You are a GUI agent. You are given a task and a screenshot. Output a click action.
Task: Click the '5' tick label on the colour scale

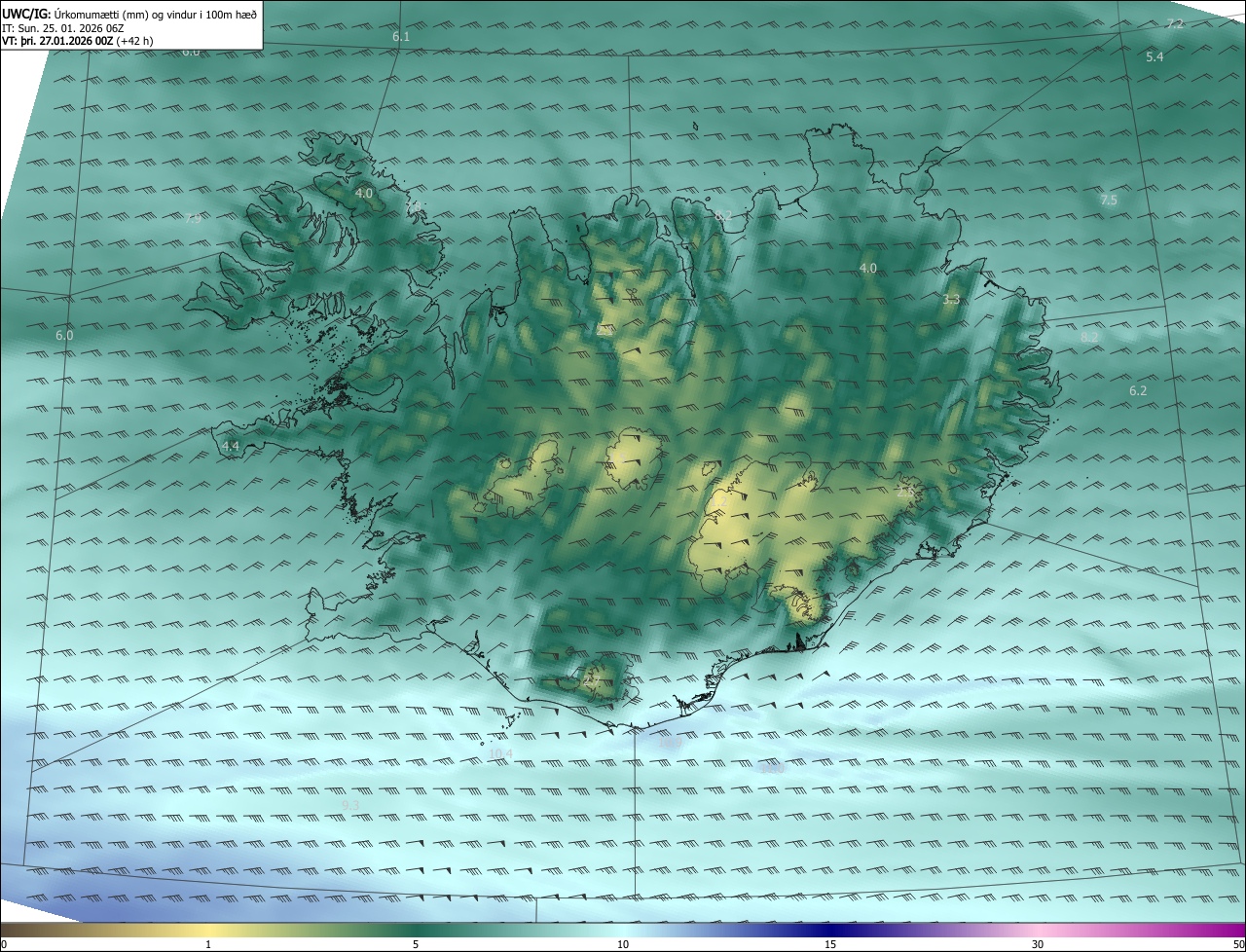pyautogui.click(x=416, y=945)
